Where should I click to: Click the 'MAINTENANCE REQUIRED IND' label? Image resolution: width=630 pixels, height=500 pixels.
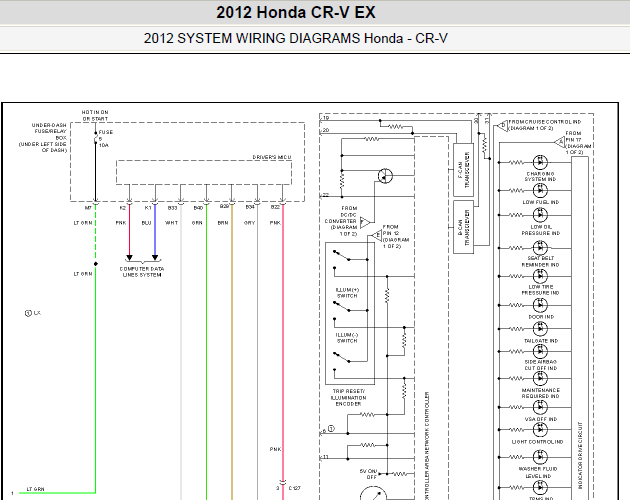[540, 393]
